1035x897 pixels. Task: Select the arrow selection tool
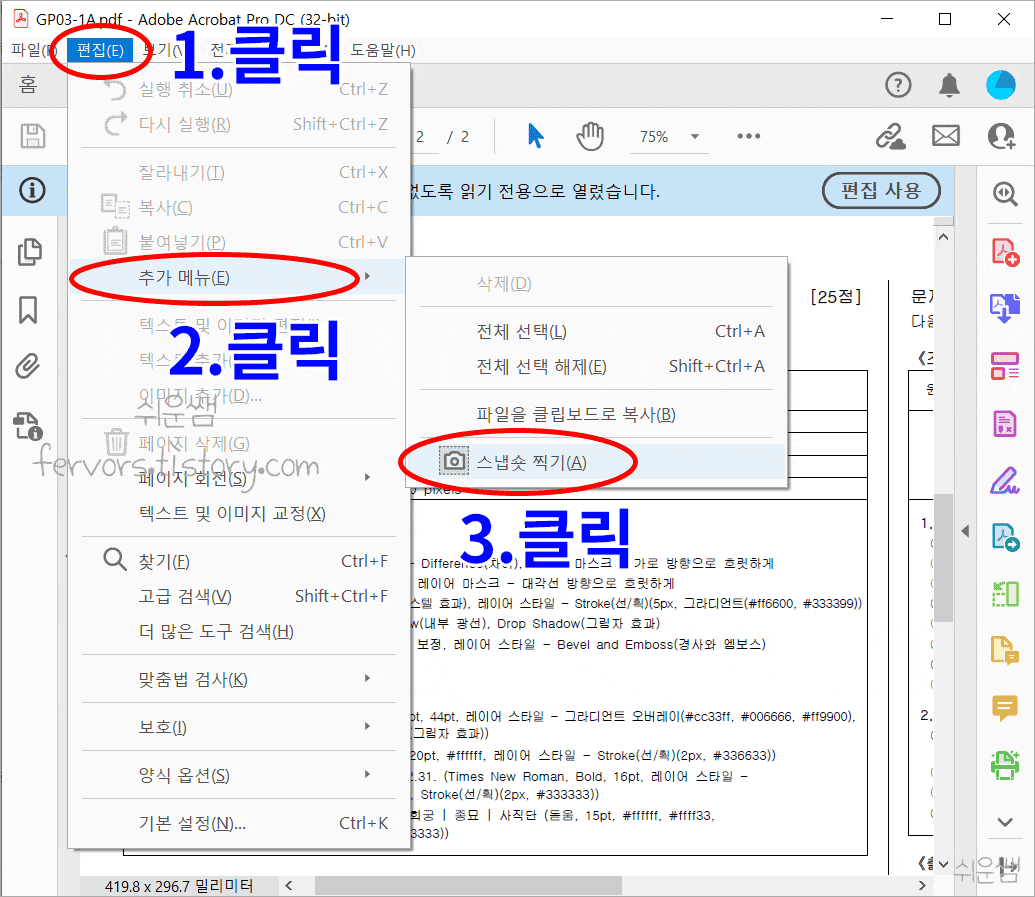coord(536,134)
